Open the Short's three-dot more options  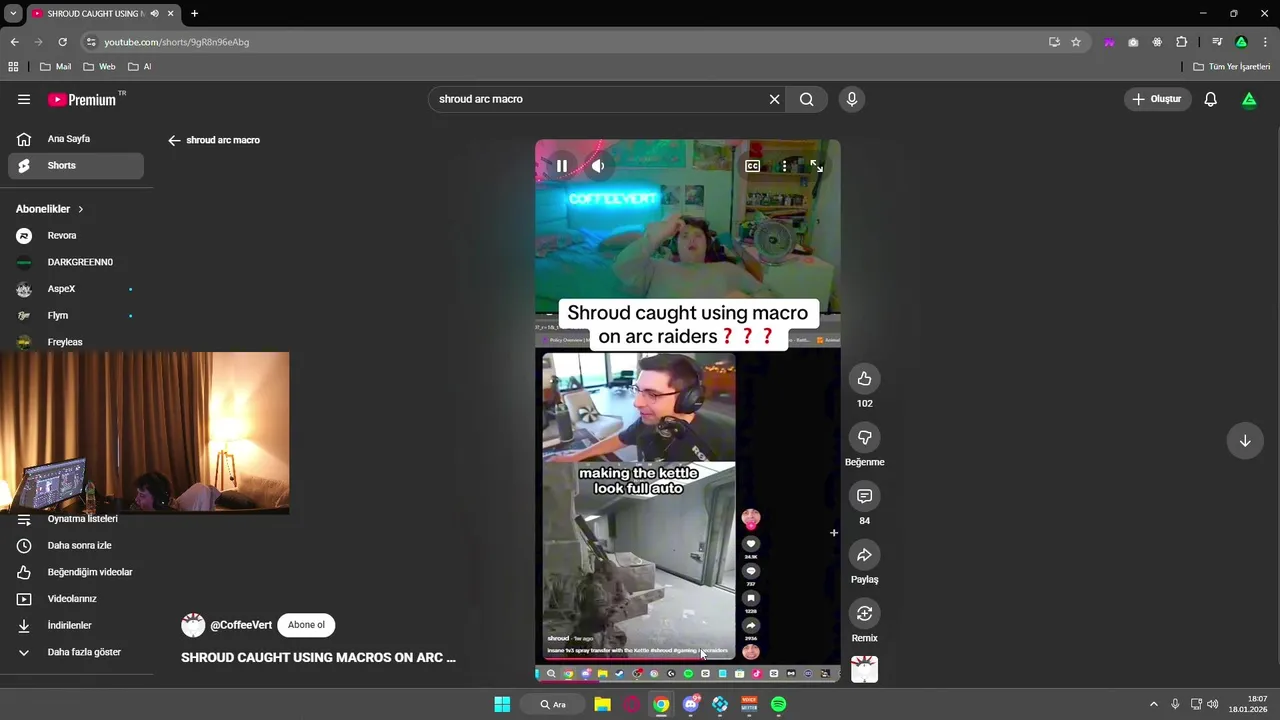[785, 166]
